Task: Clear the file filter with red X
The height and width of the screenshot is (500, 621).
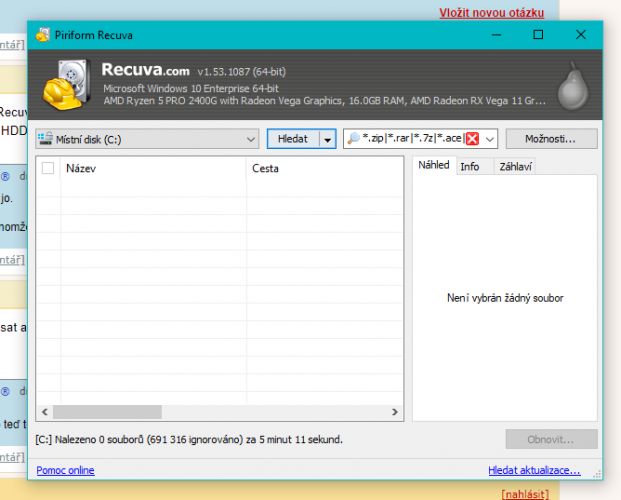Action: (472, 139)
